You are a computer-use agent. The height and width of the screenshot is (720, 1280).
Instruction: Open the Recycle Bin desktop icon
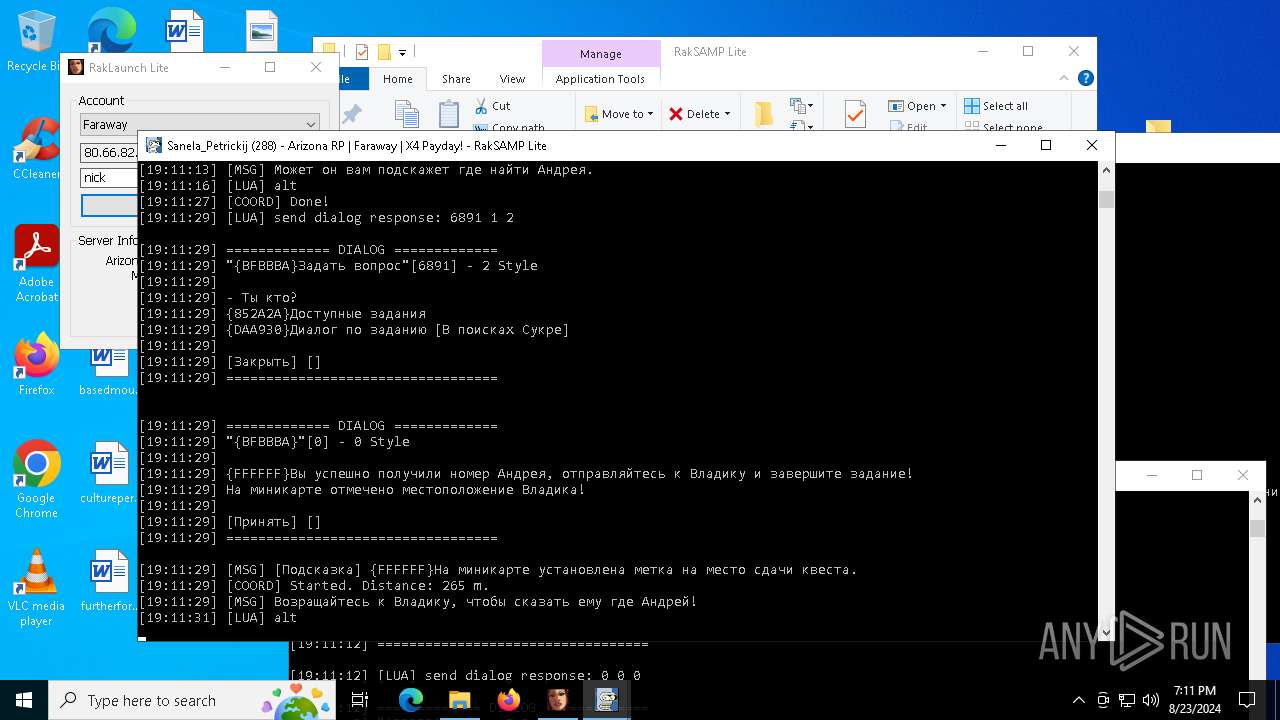36,40
